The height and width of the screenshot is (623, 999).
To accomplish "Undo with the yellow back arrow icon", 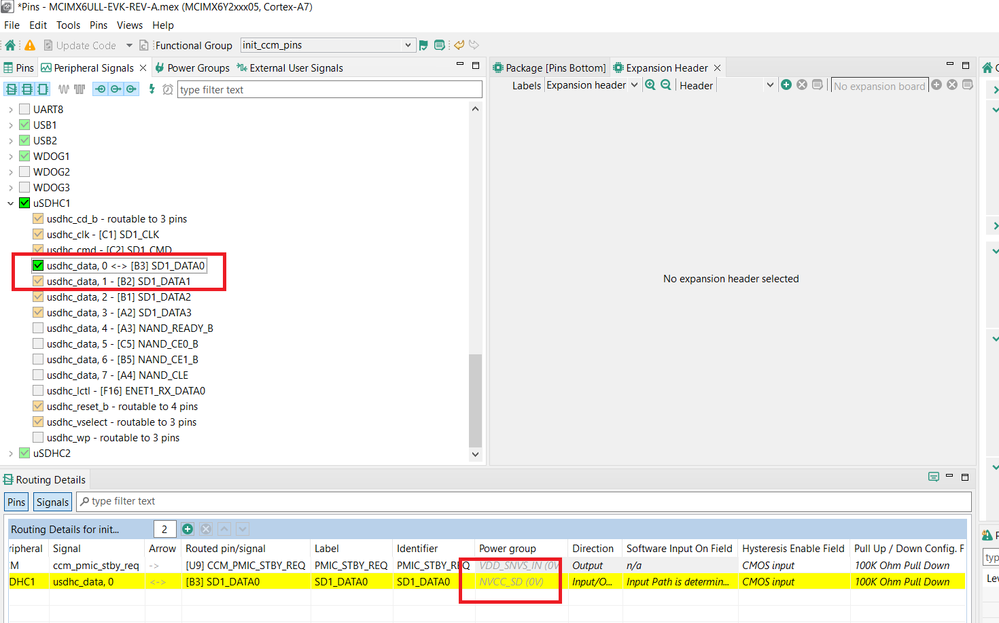I will (x=459, y=45).
